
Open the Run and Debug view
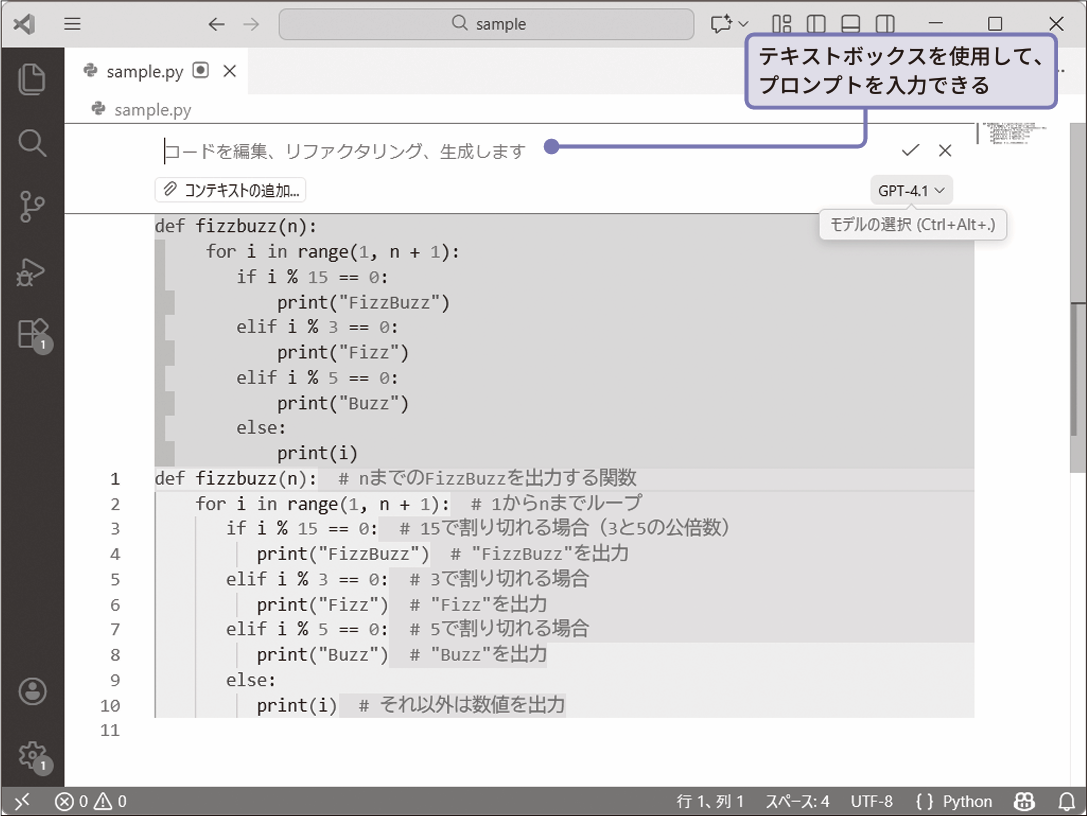[x=32, y=272]
